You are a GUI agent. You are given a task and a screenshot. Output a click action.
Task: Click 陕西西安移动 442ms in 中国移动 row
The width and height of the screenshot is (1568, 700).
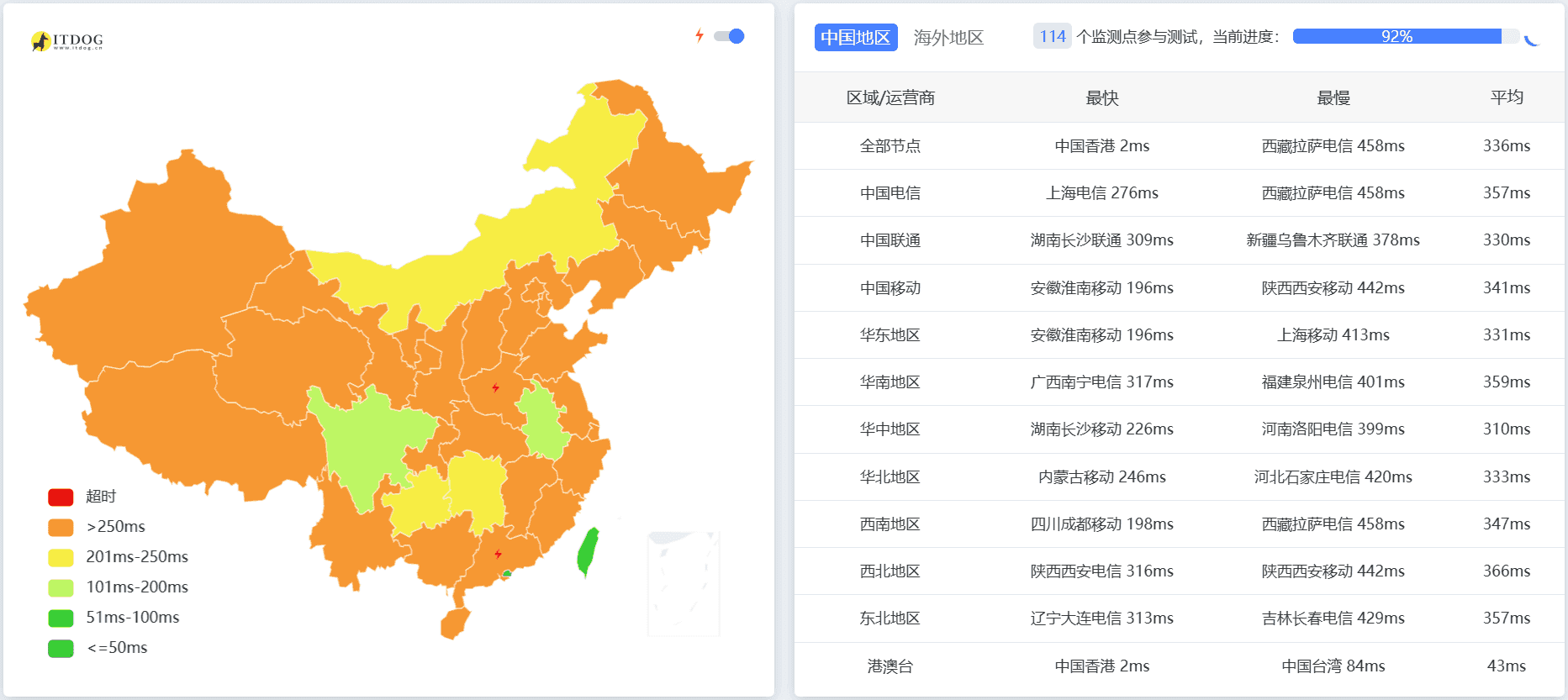pos(1333,287)
